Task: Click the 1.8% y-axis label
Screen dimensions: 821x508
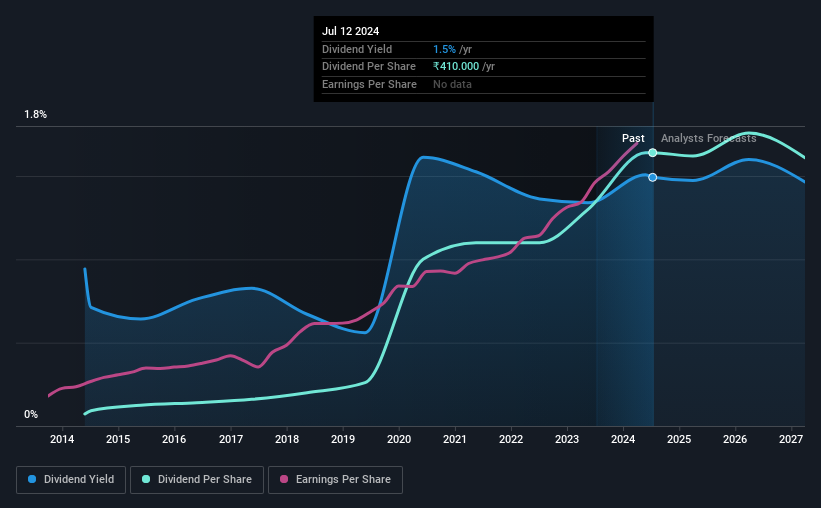Action: [x=36, y=114]
